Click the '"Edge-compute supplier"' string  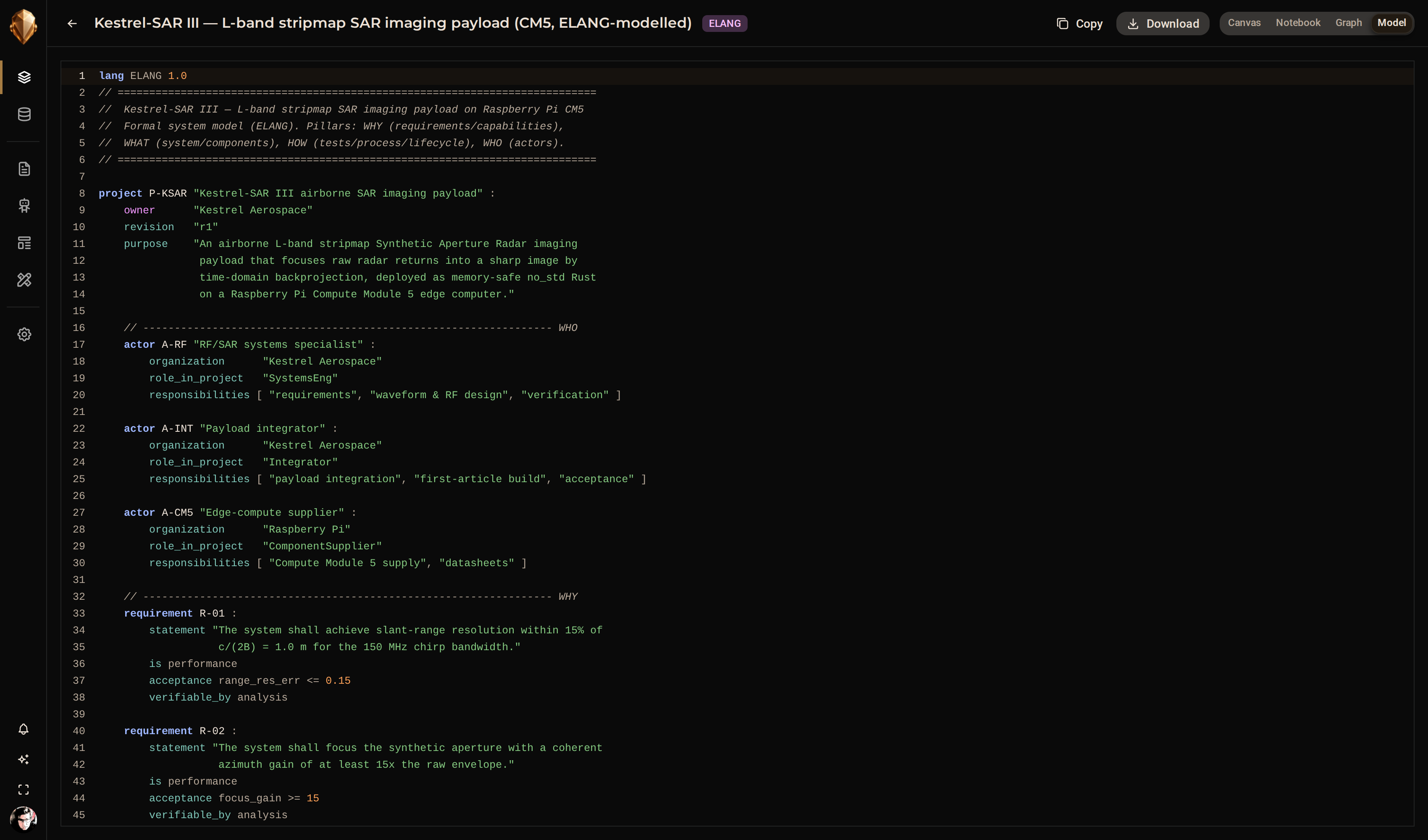[x=272, y=512]
